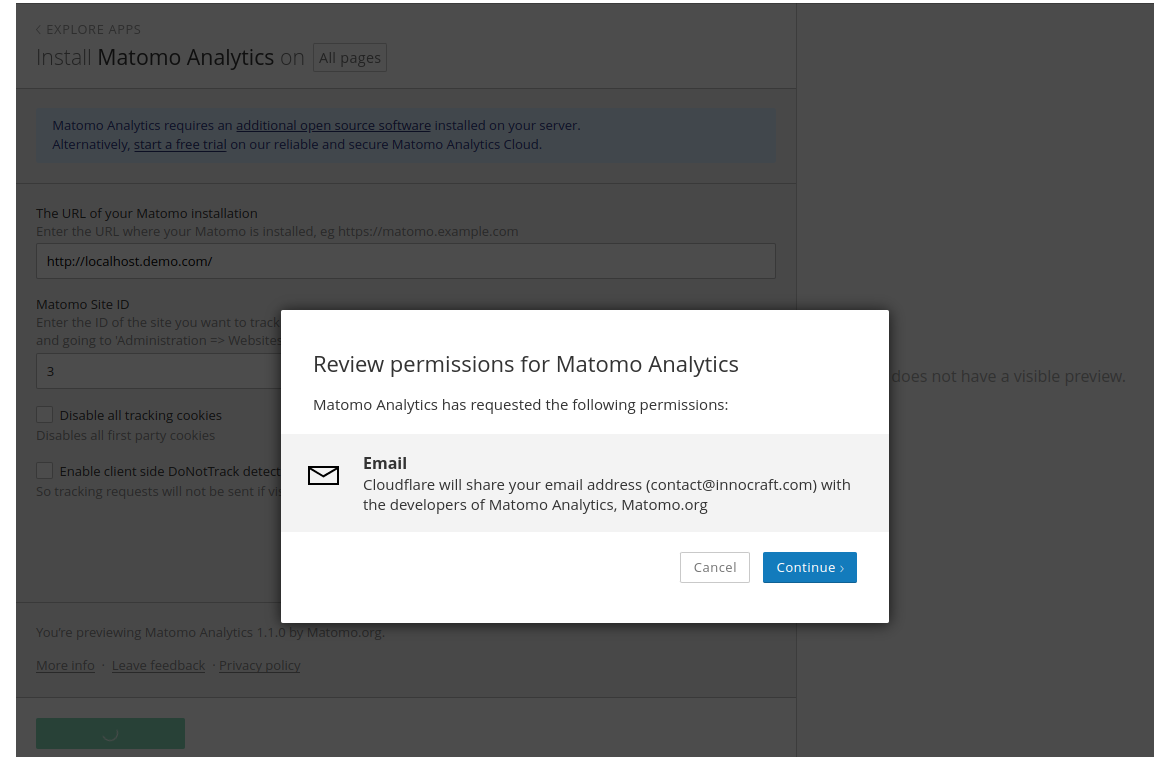Open the additional open source software link
The width and height of the screenshot is (1155, 757).
pyautogui.click(x=333, y=126)
